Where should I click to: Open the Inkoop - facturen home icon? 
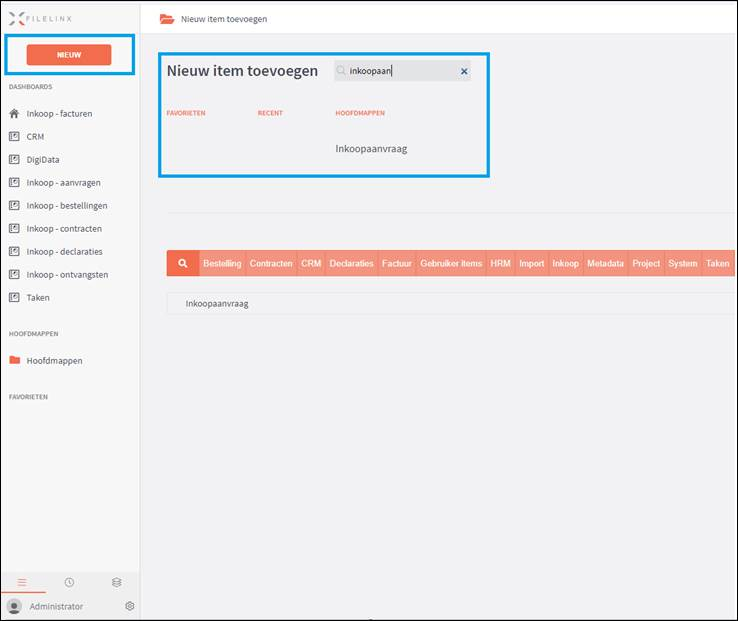click(14, 114)
